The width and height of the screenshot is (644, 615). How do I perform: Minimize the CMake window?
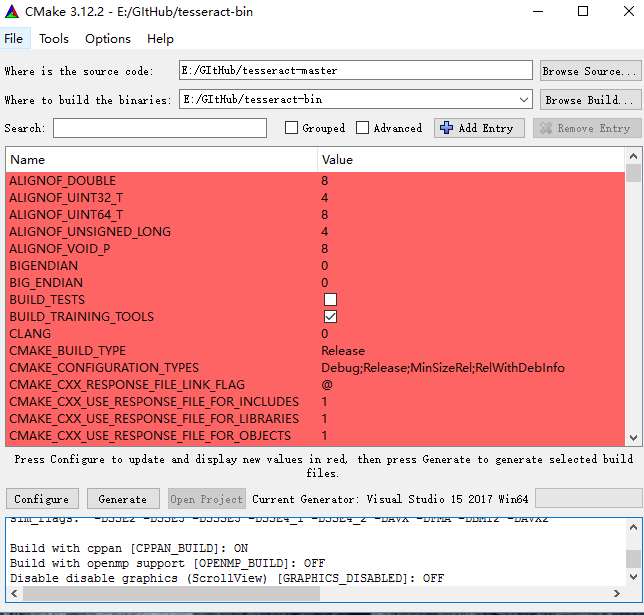point(538,12)
